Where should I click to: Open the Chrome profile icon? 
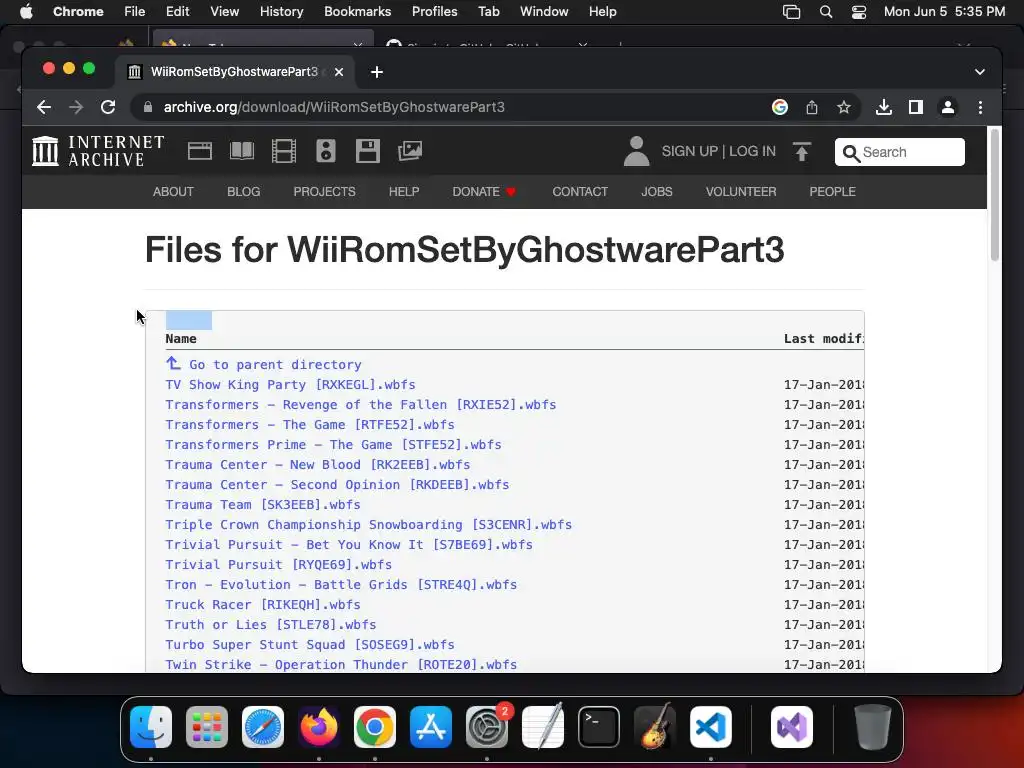click(x=948, y=107)
